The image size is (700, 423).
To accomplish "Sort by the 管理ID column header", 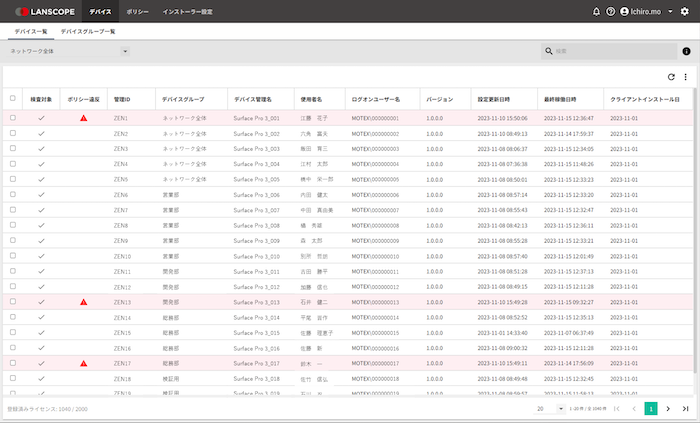I will coord(122,100).
